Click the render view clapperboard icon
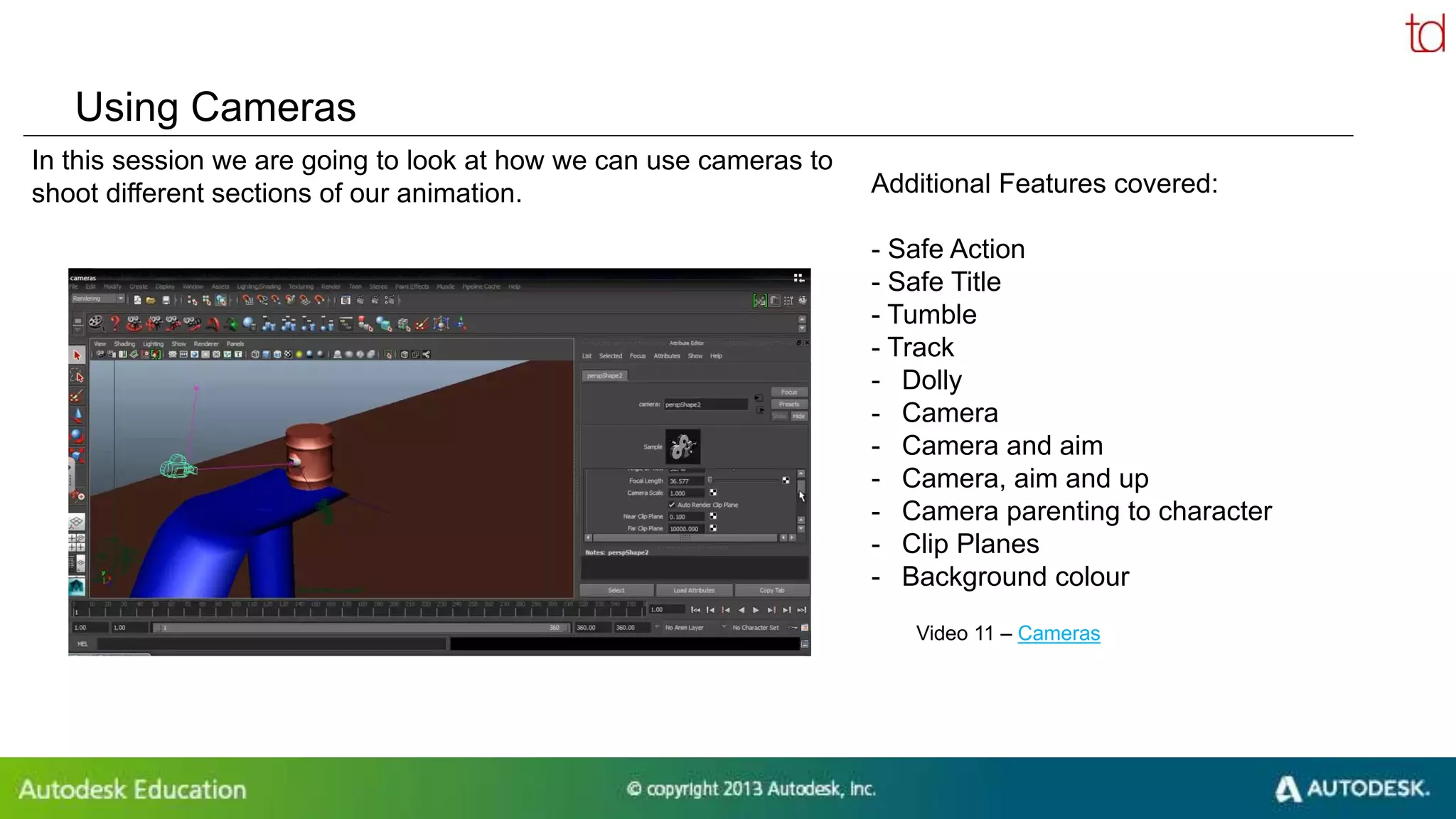The height and width of the screenshot is (819, 1456). point(346,300)
